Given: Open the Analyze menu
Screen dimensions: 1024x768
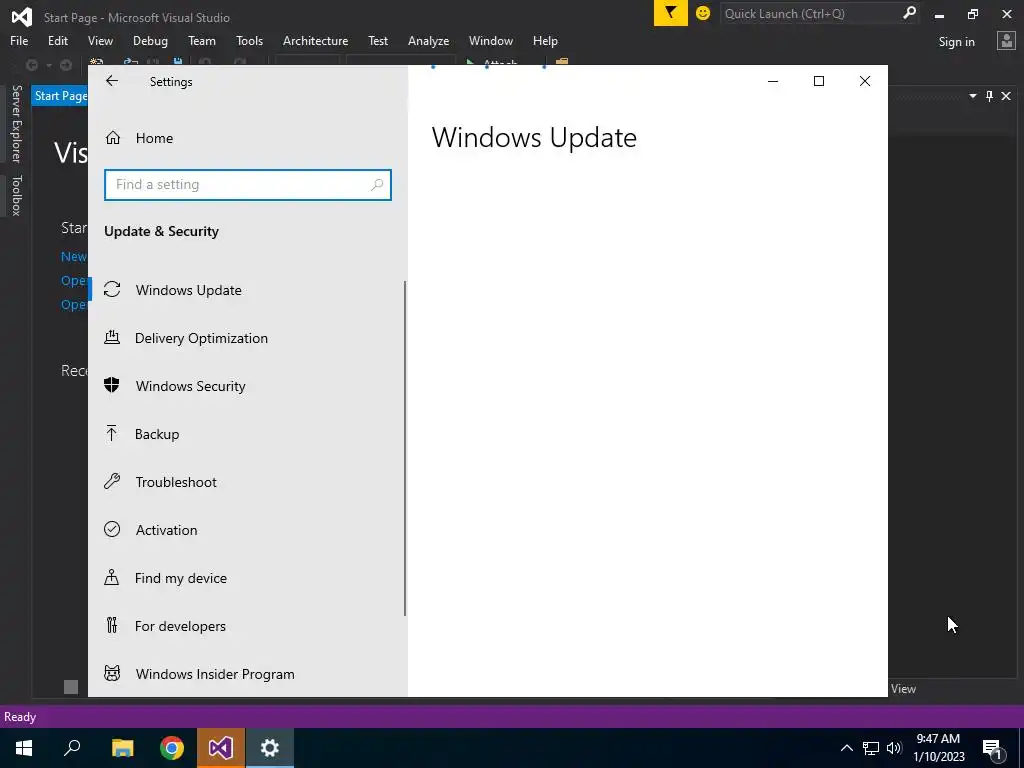Looking at the screenshot, I should [x=428, y=40].
